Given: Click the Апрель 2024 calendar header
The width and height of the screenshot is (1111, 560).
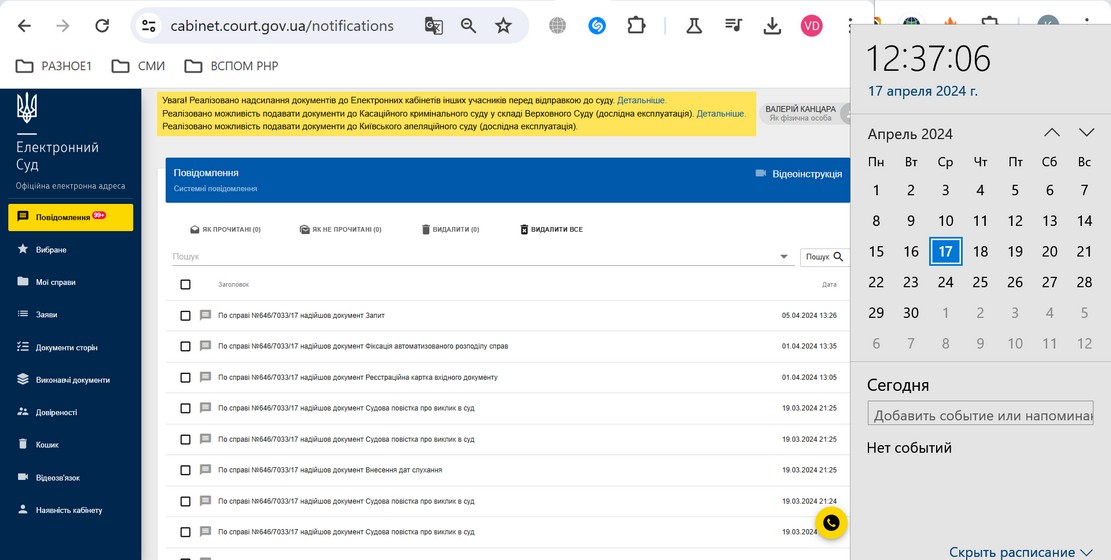Looking at the screenshot, I should pyautogui.click(x=910, y=134).
